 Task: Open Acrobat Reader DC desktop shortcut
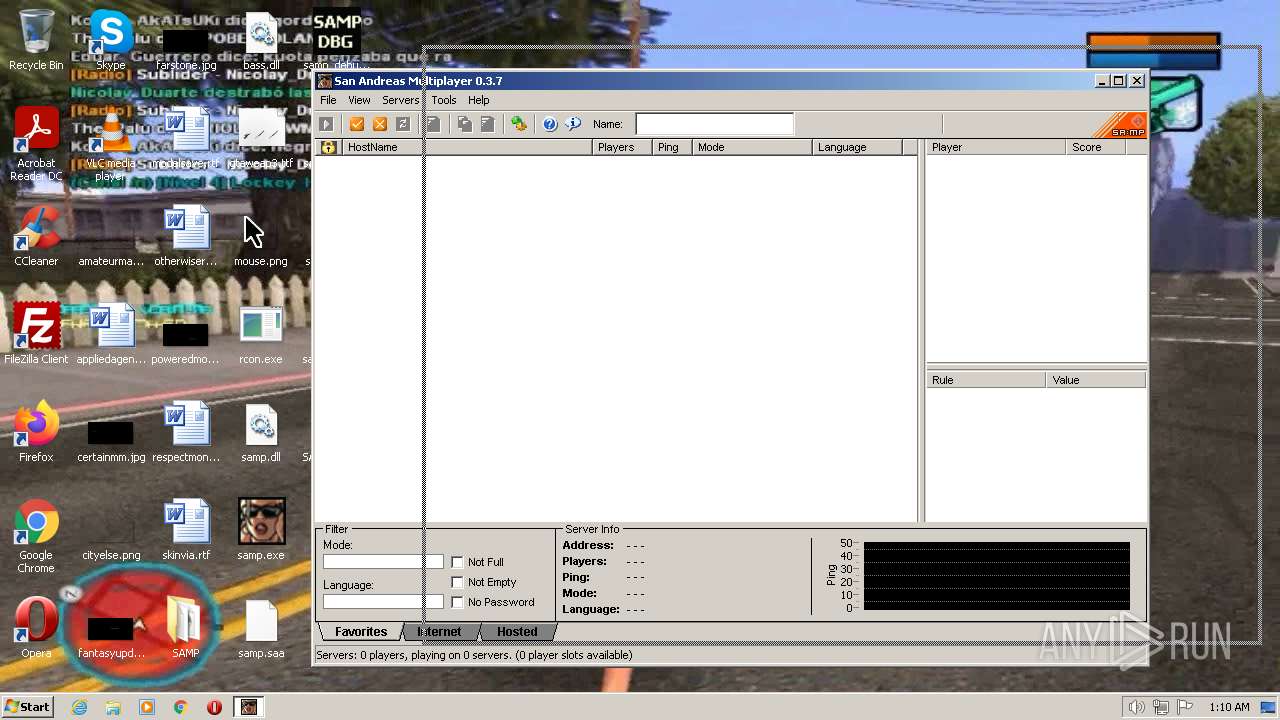pyautogui.click(x=36, y=144)
